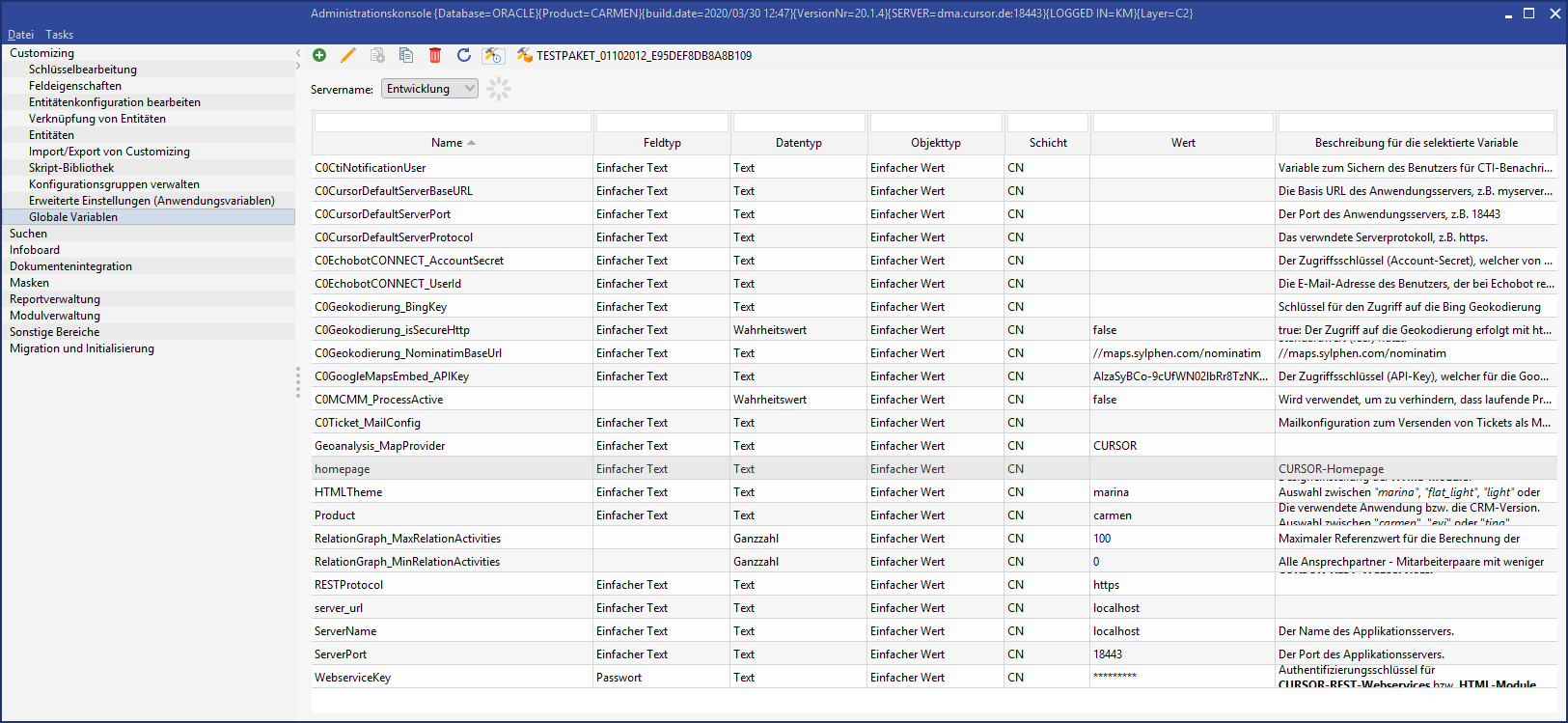The image size is (1568, 723).
Task: Open the Tasks menu
Action: [60, 35]
